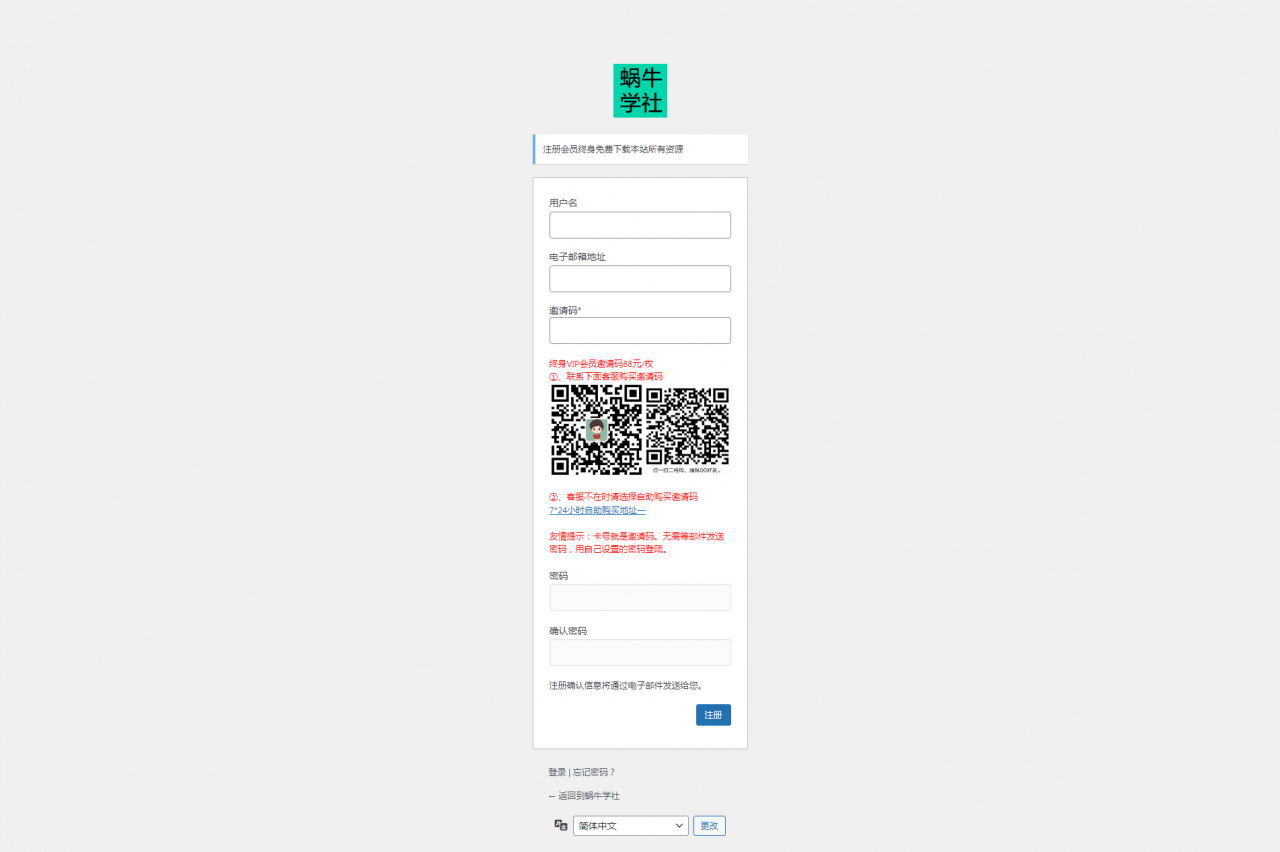Focus the 确认密码 input field
The image size is (1280, 852).
point(640,652)
